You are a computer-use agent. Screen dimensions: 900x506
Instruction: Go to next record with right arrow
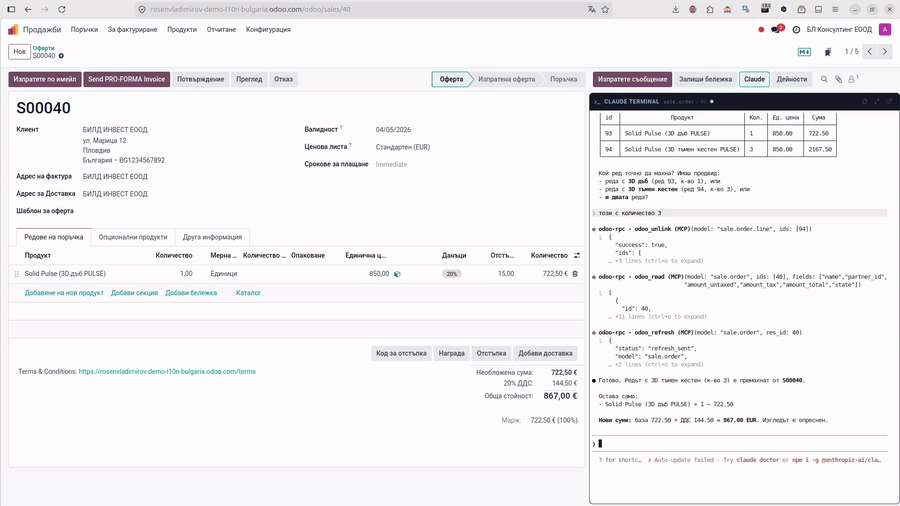[885, 52]
